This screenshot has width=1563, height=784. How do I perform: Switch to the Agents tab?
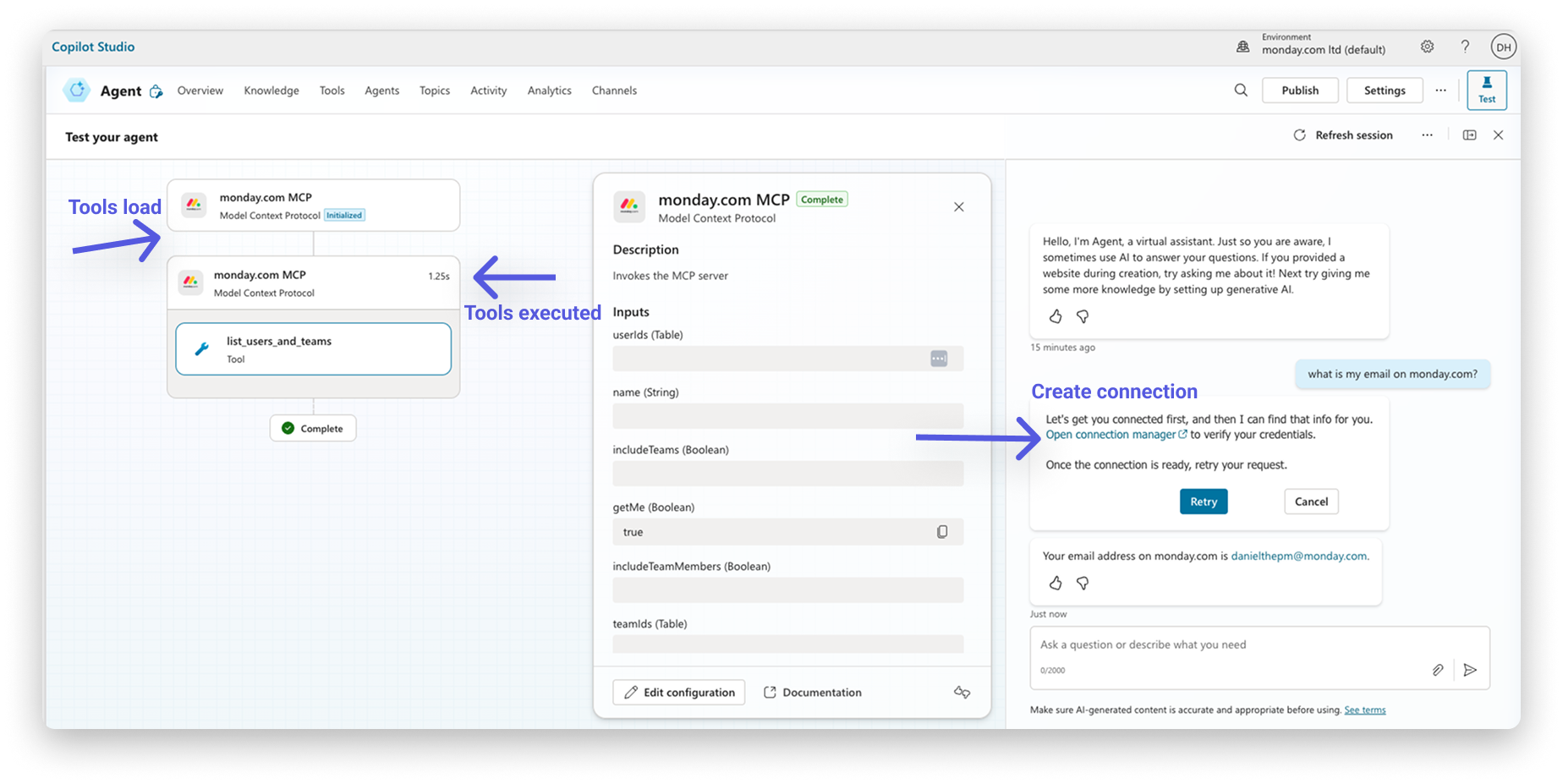pyautogui.click(x=382, y=90)
